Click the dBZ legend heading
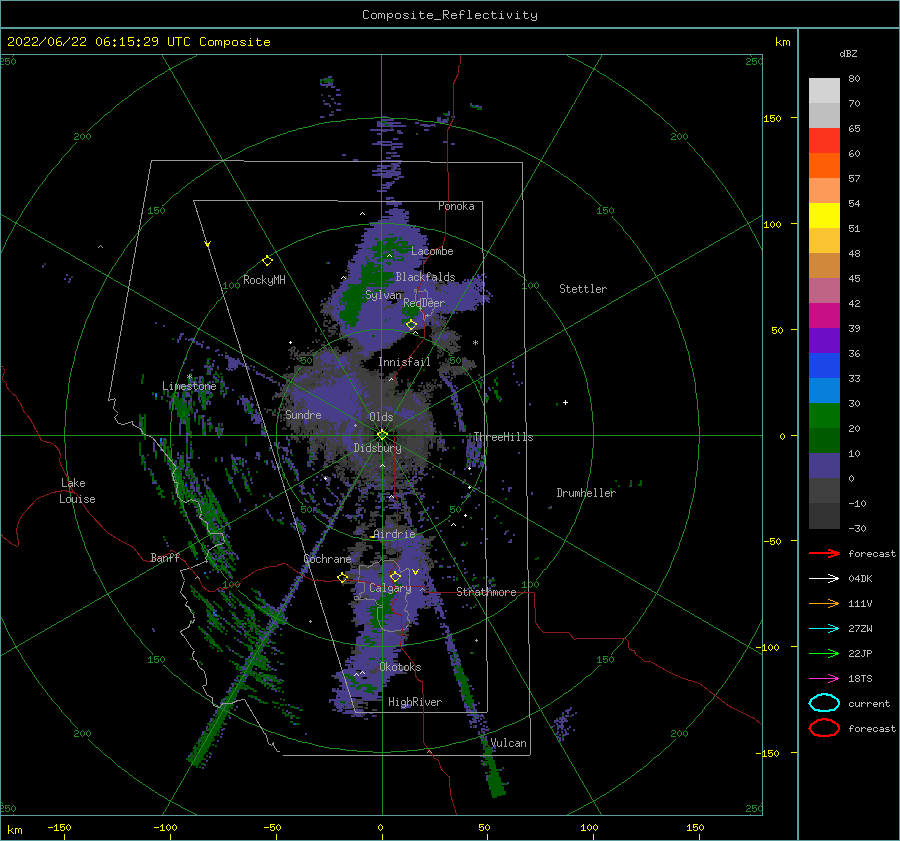 tap(848, 53)
